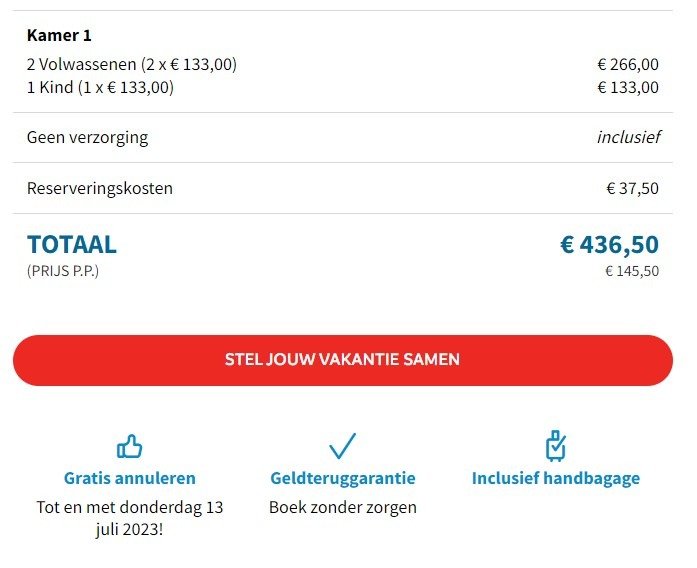The height and width of the screenshot is (568, 697).
Task: Click the Boek zonder zorgen text
Action: [x=343, y=507]
